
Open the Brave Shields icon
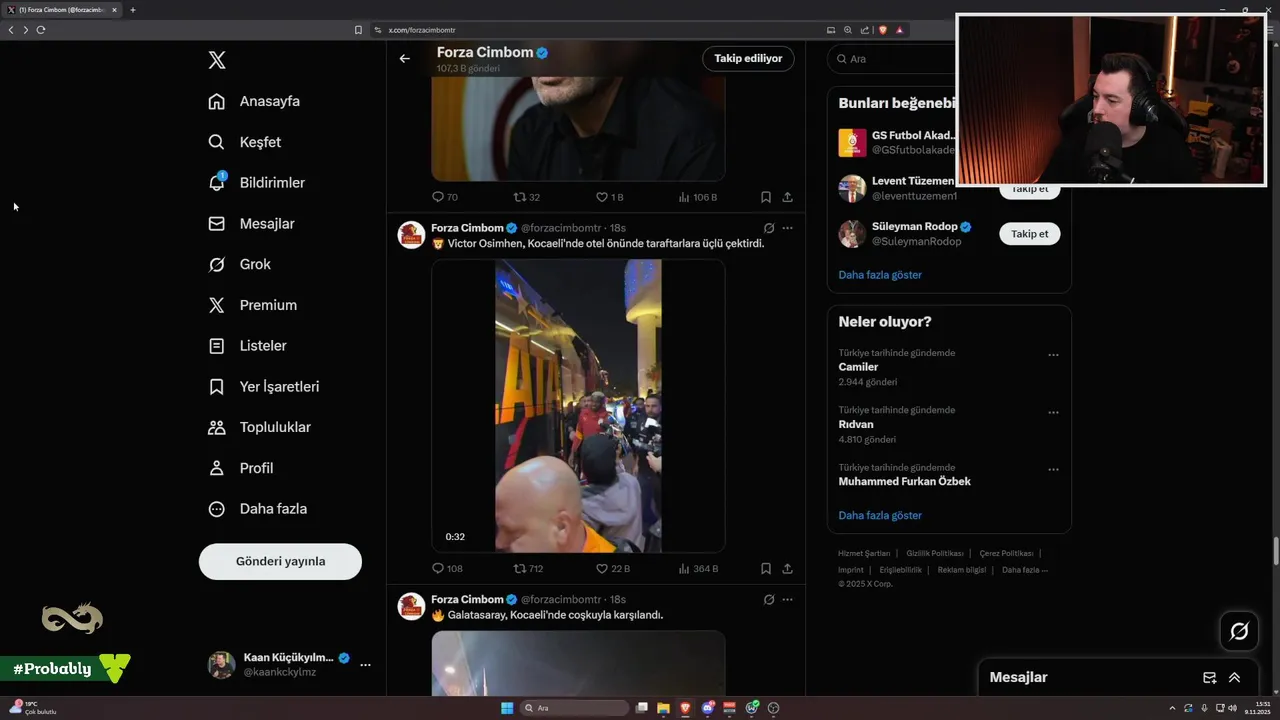point(883,30)
